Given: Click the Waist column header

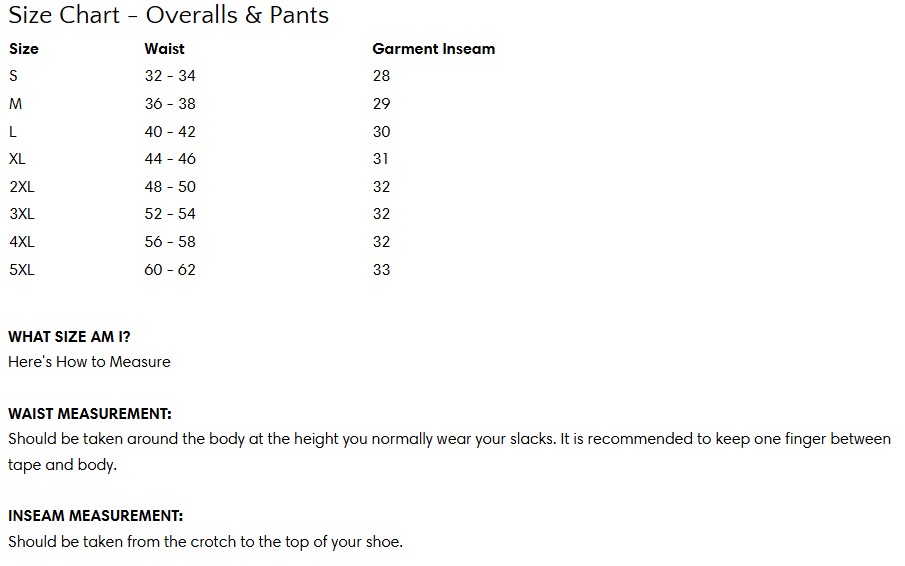Looking at the screenshot, I should [164, 49].
